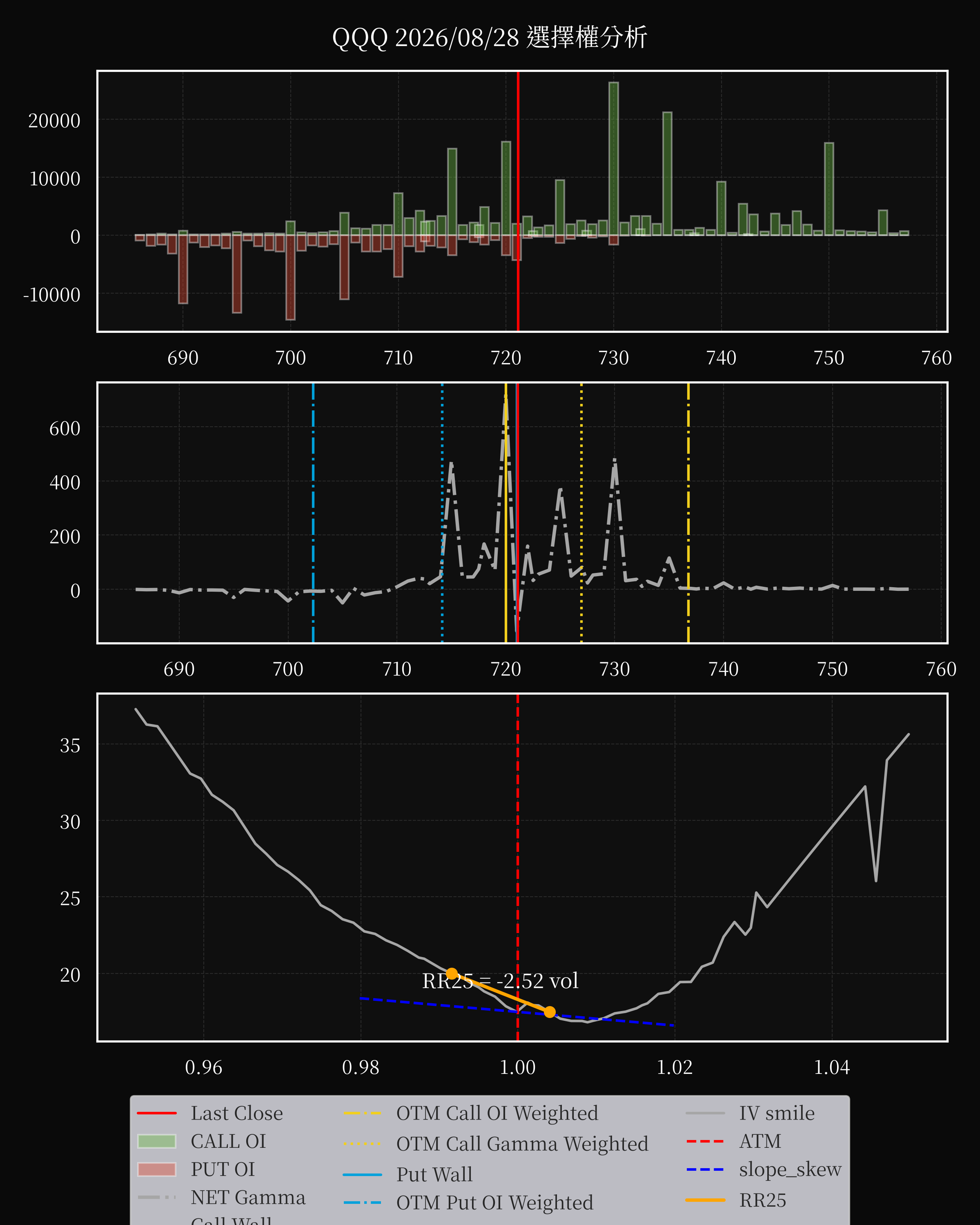980x1225 pixels.
Task: Select the IV smile legend label
Action: [x=777, y=1113]
